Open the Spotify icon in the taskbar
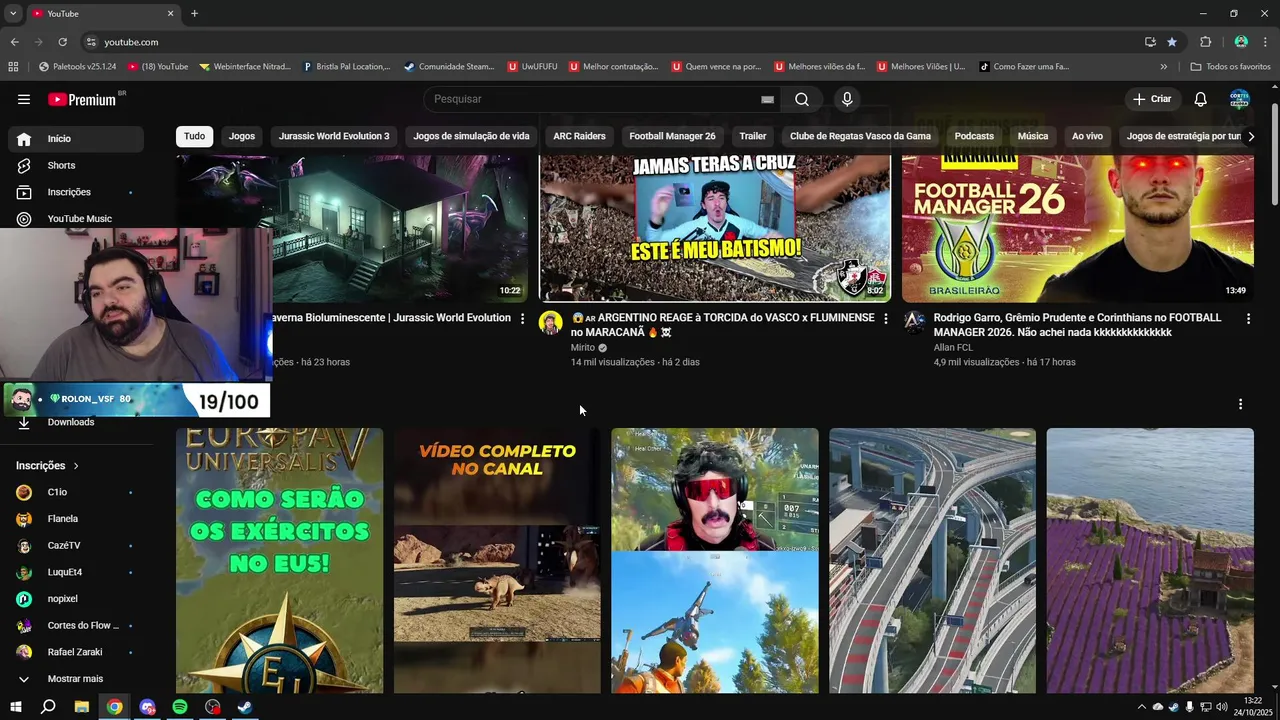The image size is (1280, 720). pos(180,707)
